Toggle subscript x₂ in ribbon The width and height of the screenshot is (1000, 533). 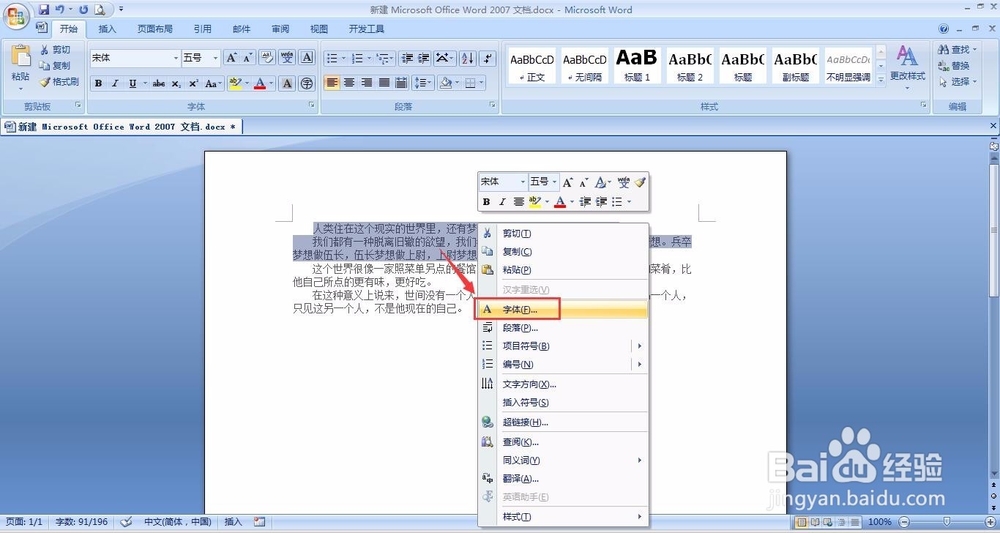tap(176, 83)
